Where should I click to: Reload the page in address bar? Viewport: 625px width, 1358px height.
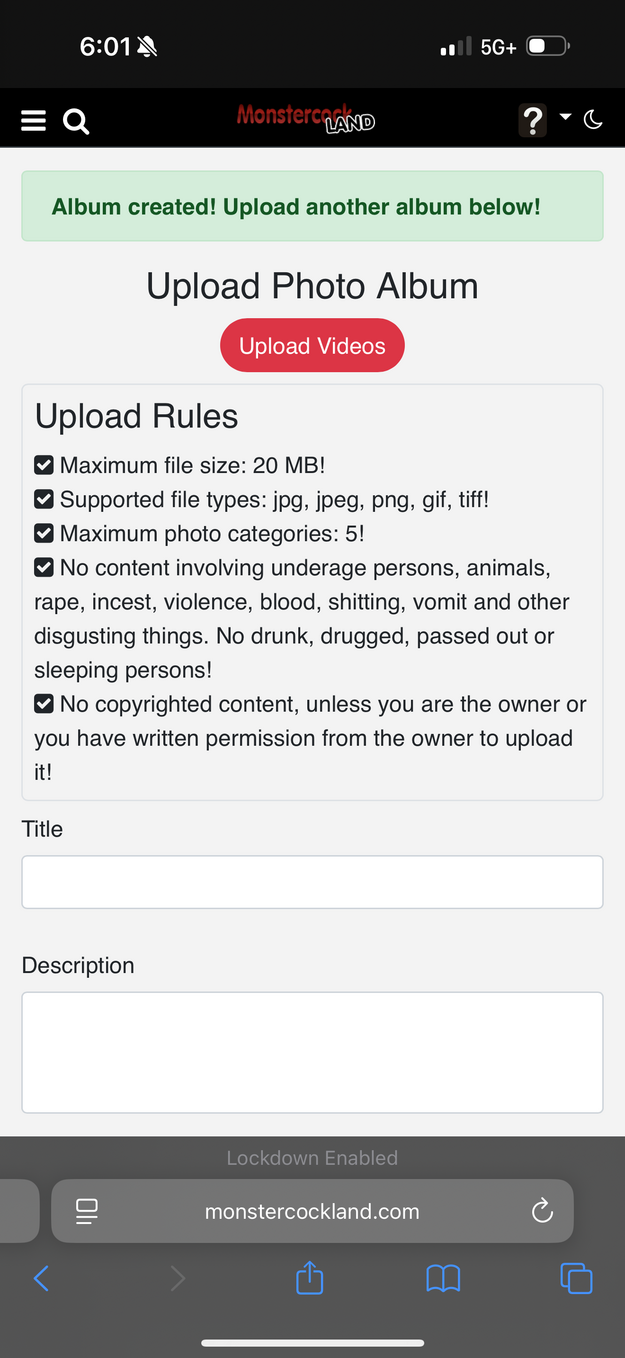(542, 1212)
